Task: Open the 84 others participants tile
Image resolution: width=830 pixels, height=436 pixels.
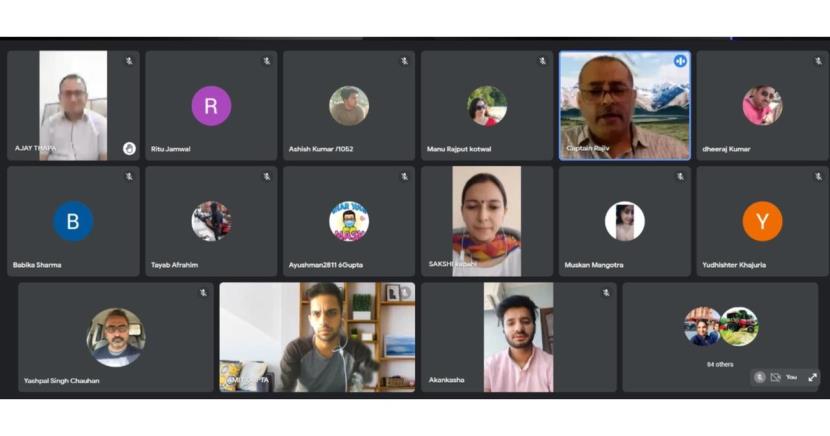Action: point(720,337)
